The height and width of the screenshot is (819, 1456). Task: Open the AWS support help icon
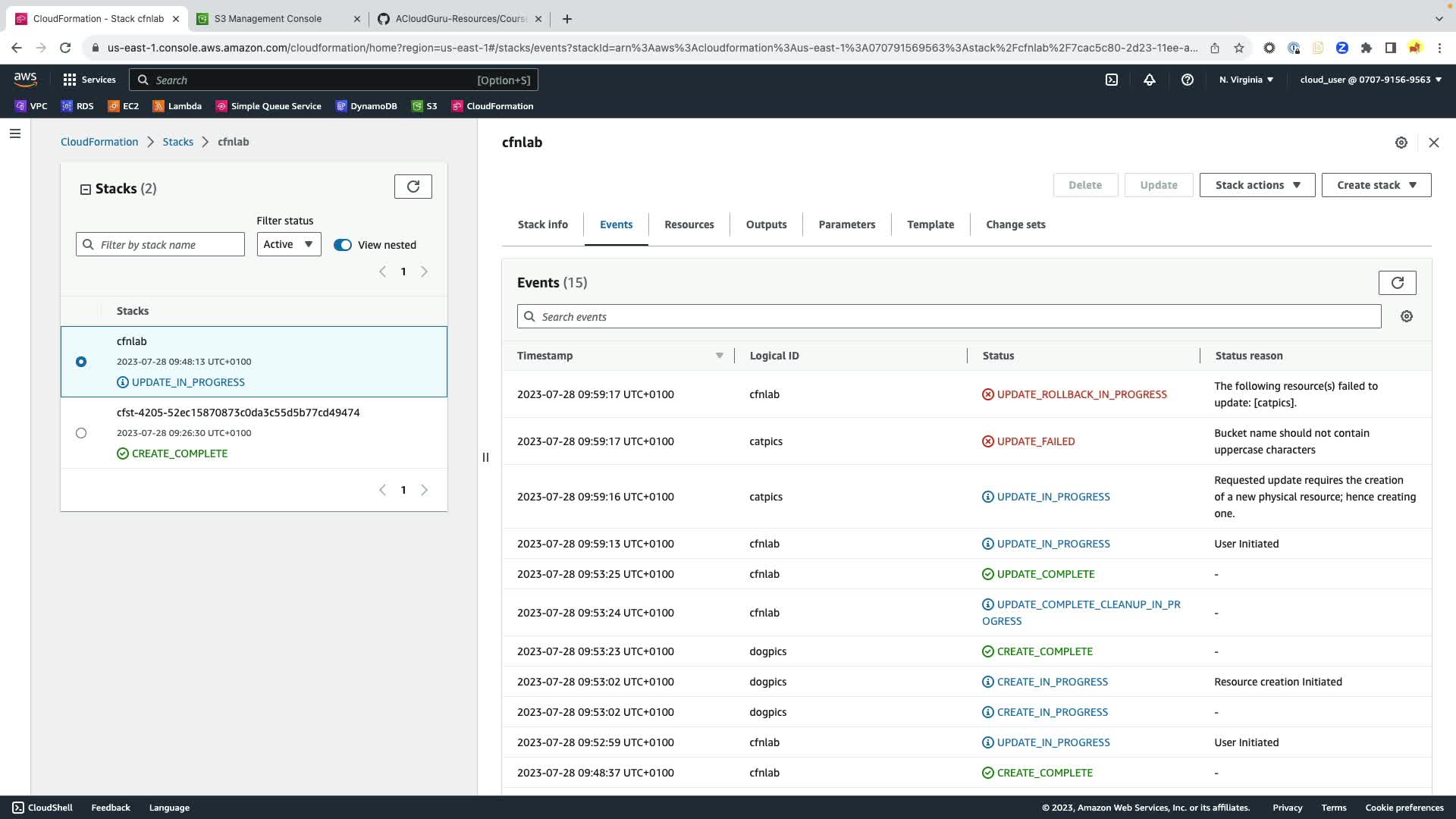[1188, 80]
